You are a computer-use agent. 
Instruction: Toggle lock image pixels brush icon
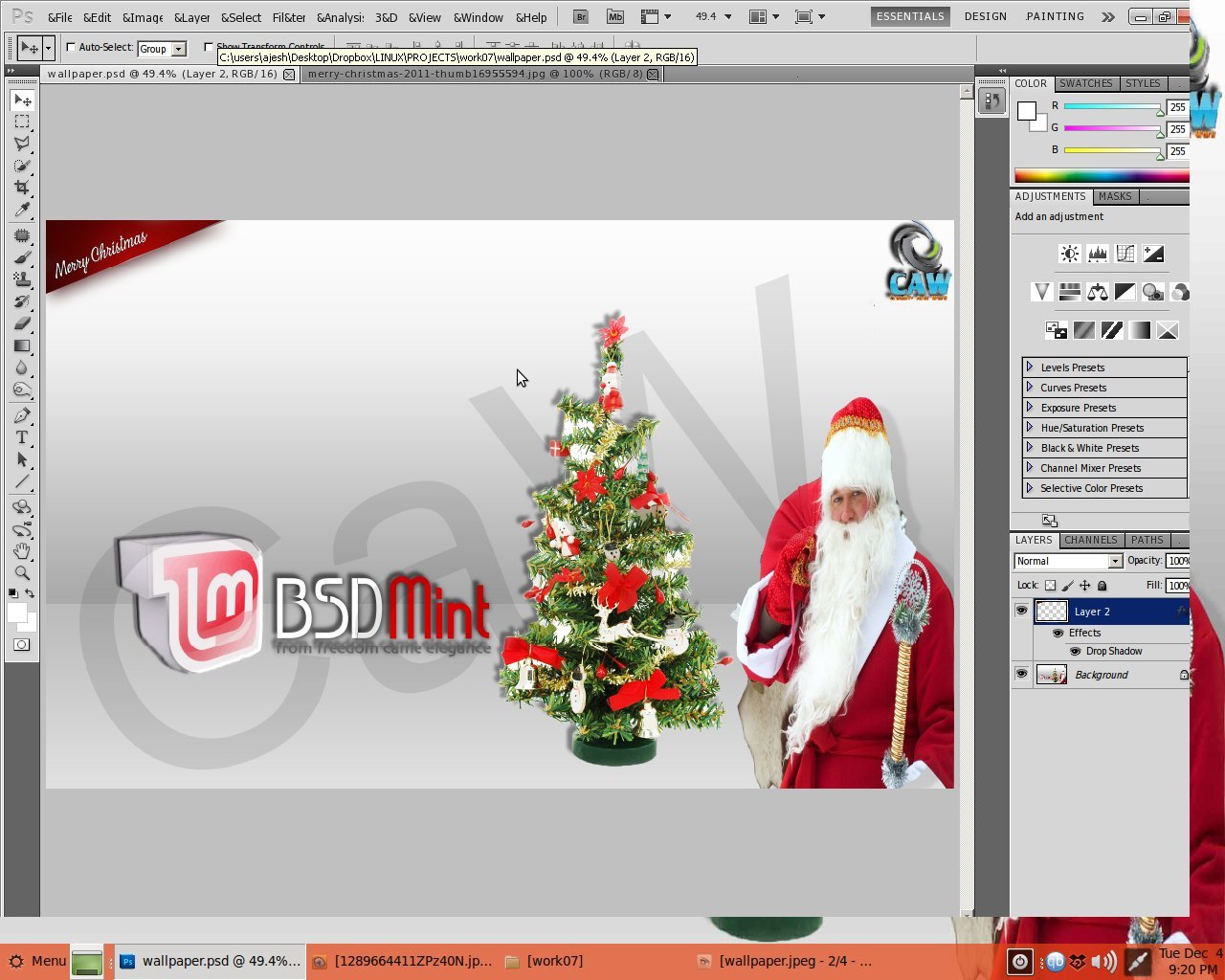tap(1068, 585)
